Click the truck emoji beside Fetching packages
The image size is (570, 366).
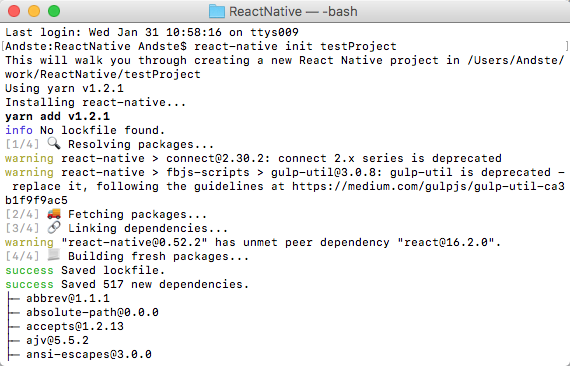pos(54,214)
